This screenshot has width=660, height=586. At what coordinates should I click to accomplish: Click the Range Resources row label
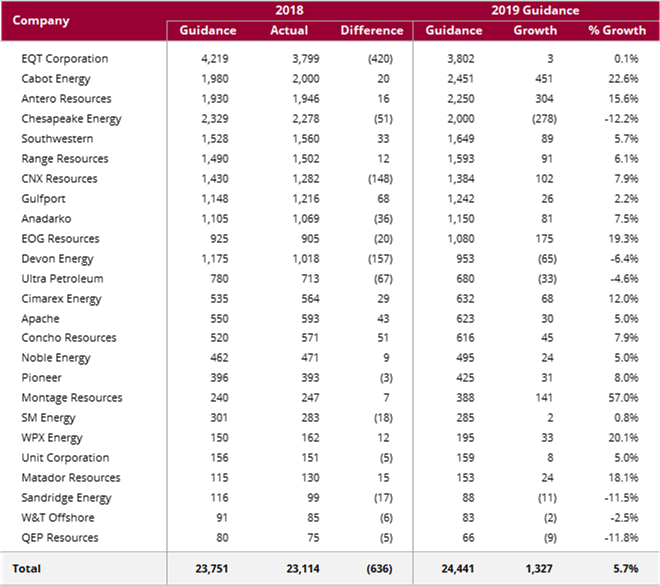(x=65, y=159)
